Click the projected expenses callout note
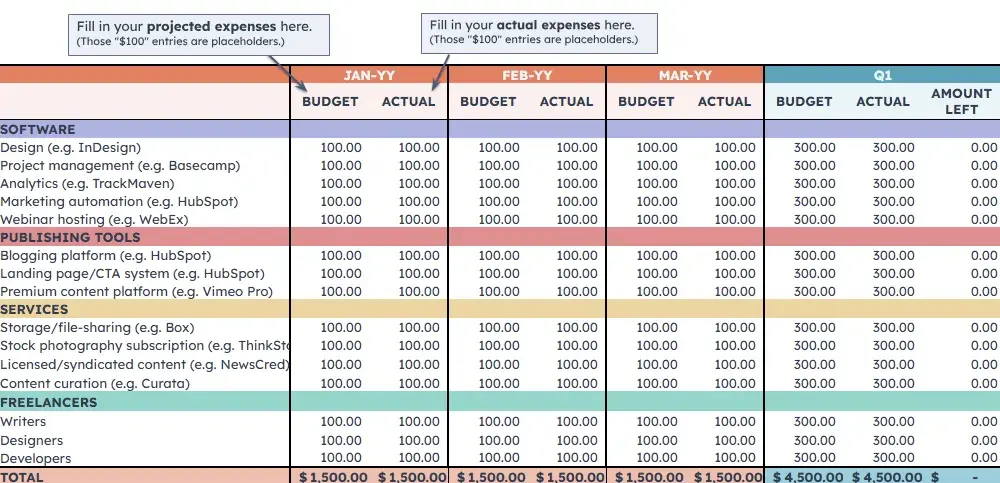This screenshot has height=483, width=1000. pos(198,33)
